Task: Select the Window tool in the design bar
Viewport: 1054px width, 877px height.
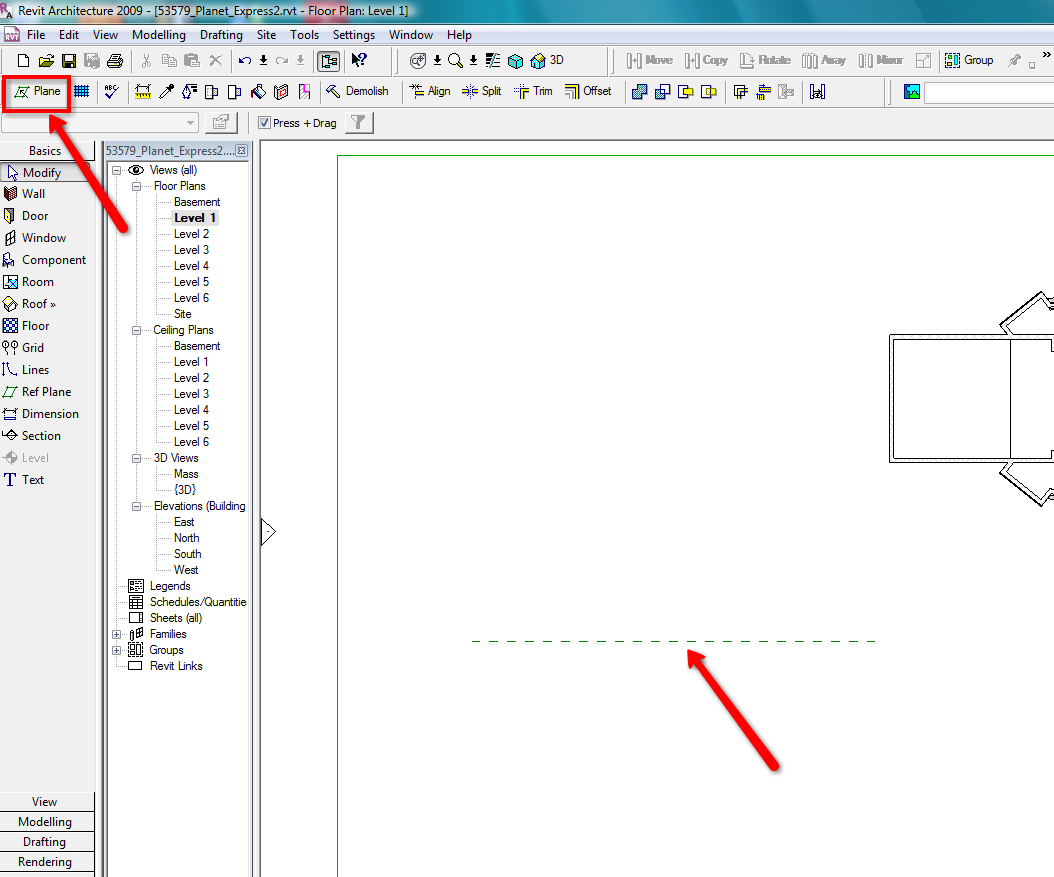Action: (x=34, y=238)
